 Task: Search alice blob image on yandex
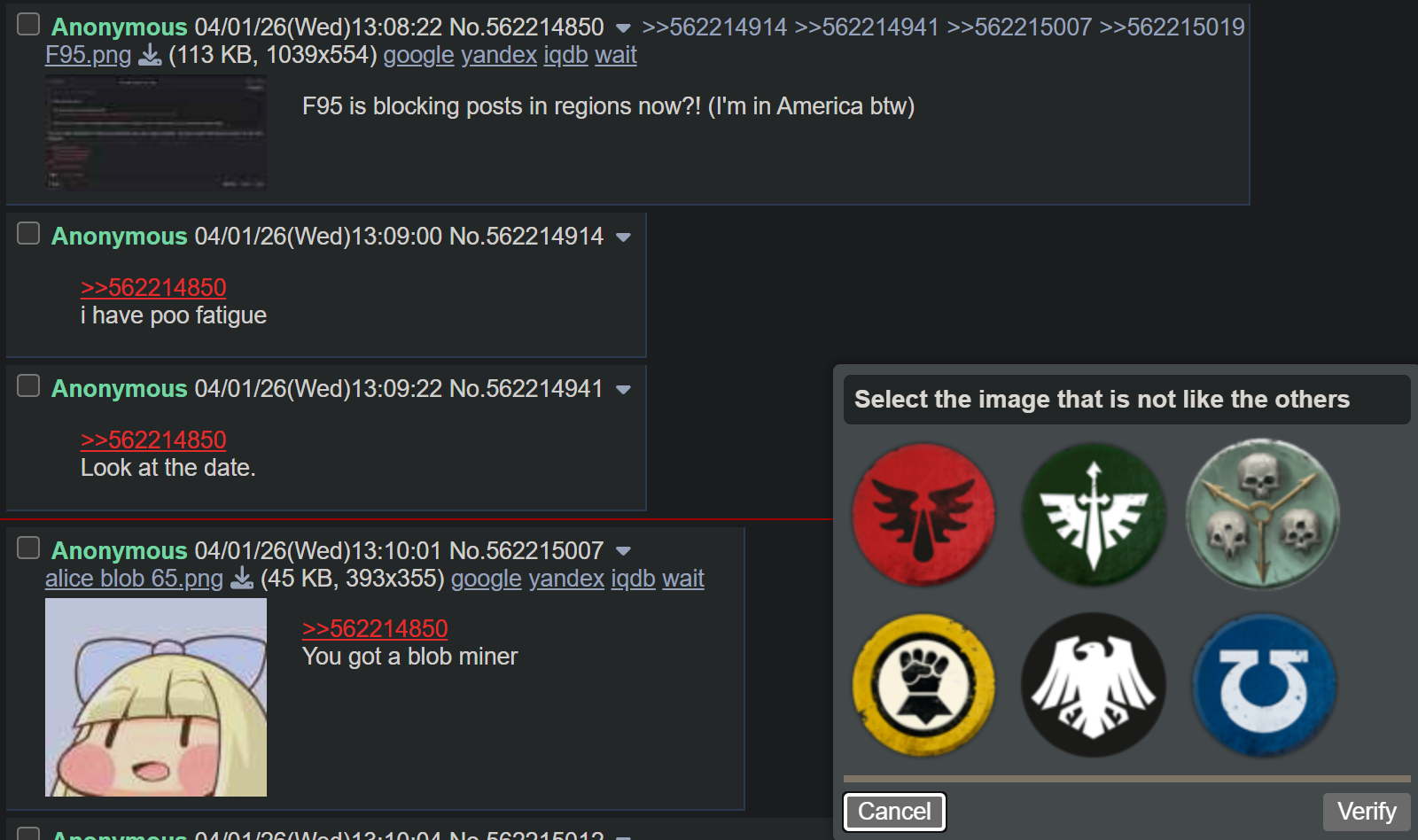pos(566,579)
